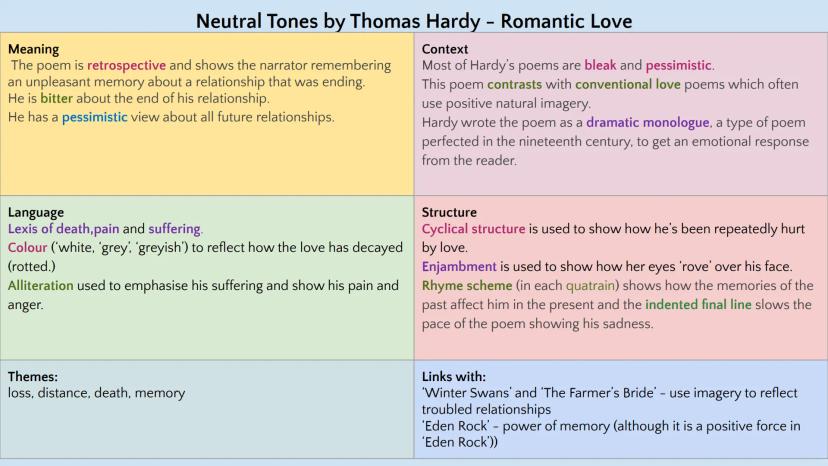
Task: Select the "Meaning" section heading
Action: pyautogui.click(x=33, y=49)
